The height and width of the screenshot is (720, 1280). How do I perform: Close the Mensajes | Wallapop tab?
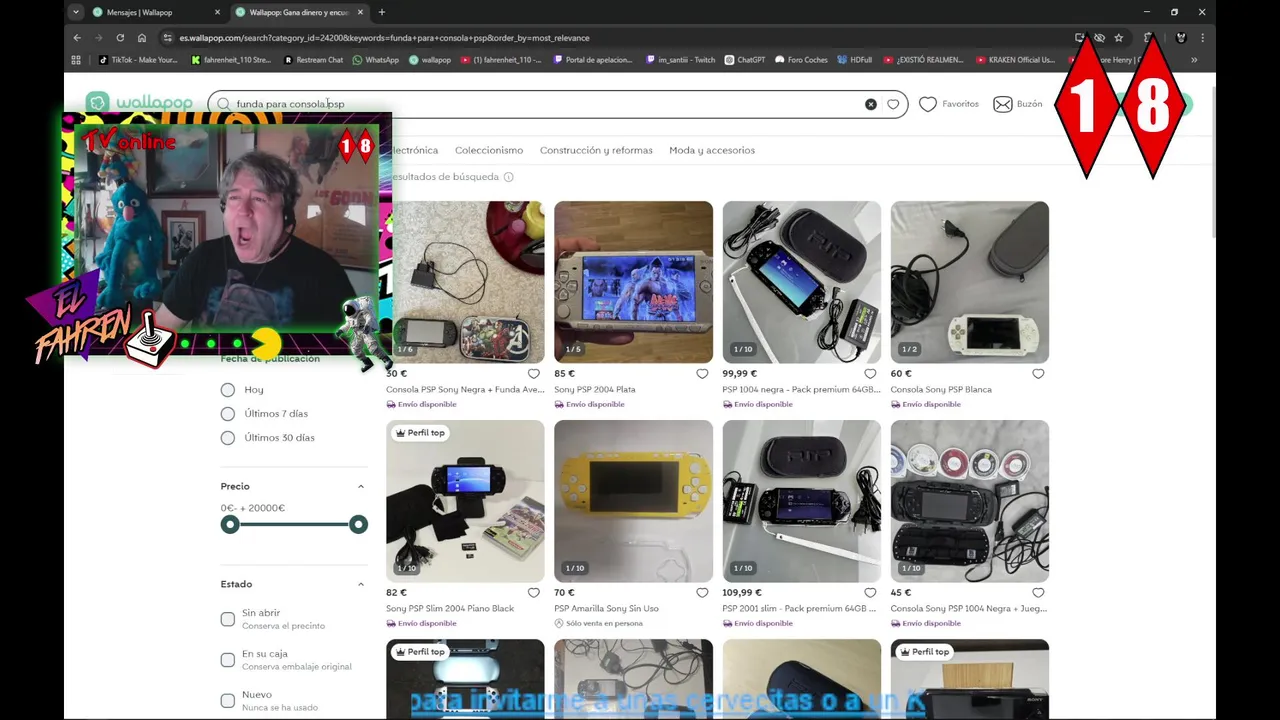point(217,12)
